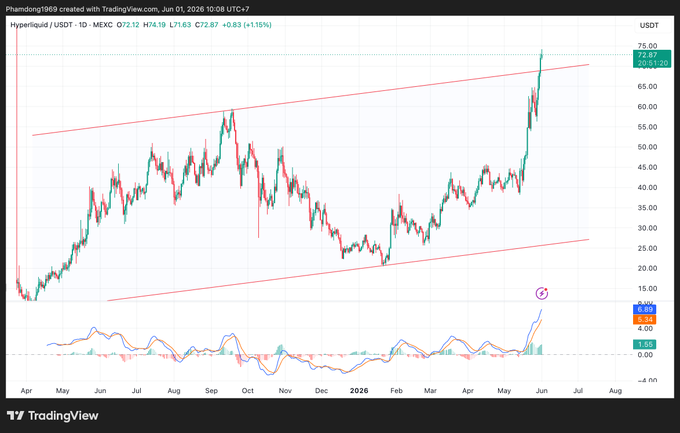The height and width of the screenshot is (433, 680).
Task: Click the Jun label below latest candle
Action: (542, 390)
